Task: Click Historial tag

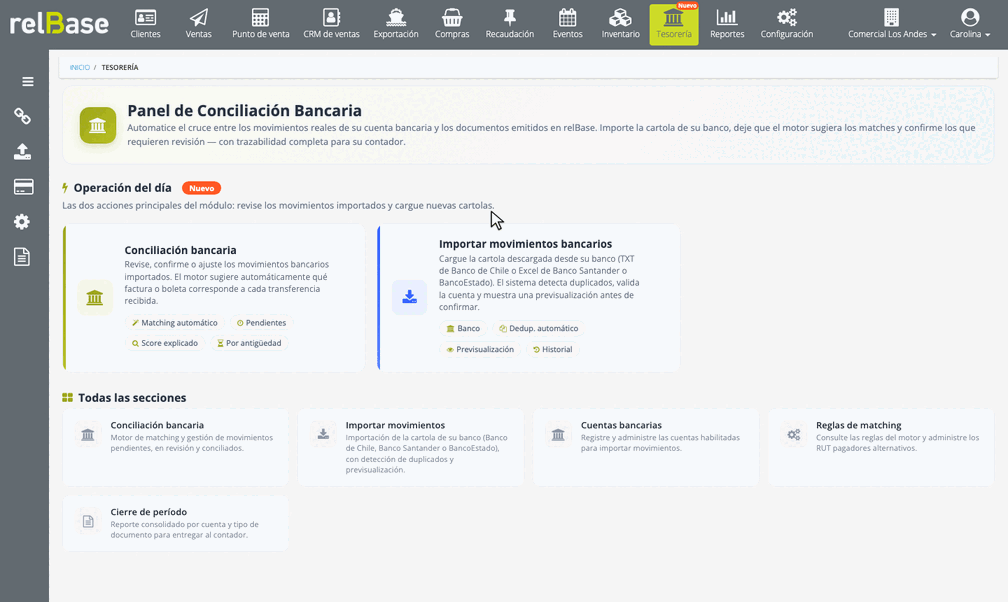Action: pos(552,350)
